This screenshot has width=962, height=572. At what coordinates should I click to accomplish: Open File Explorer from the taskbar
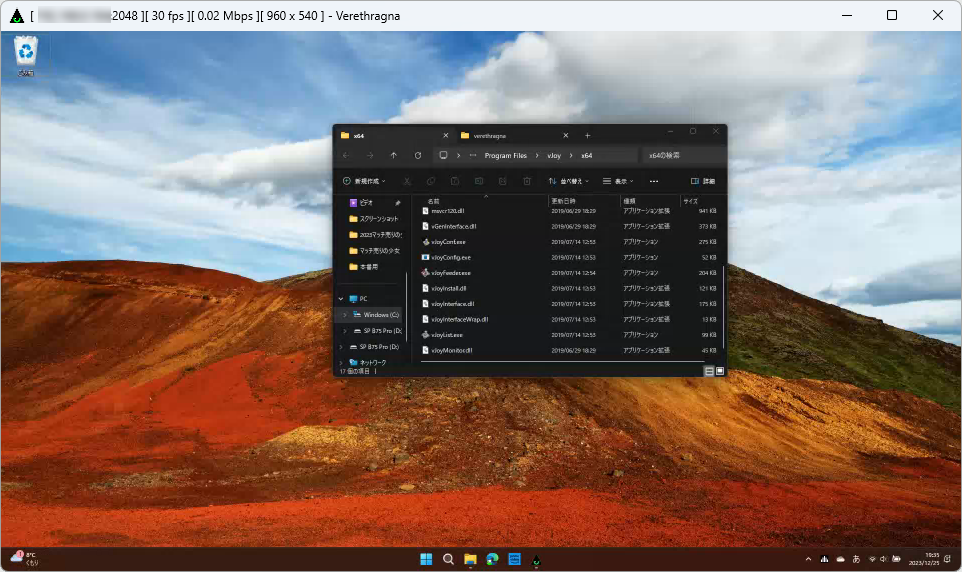(x=471, y=559)
